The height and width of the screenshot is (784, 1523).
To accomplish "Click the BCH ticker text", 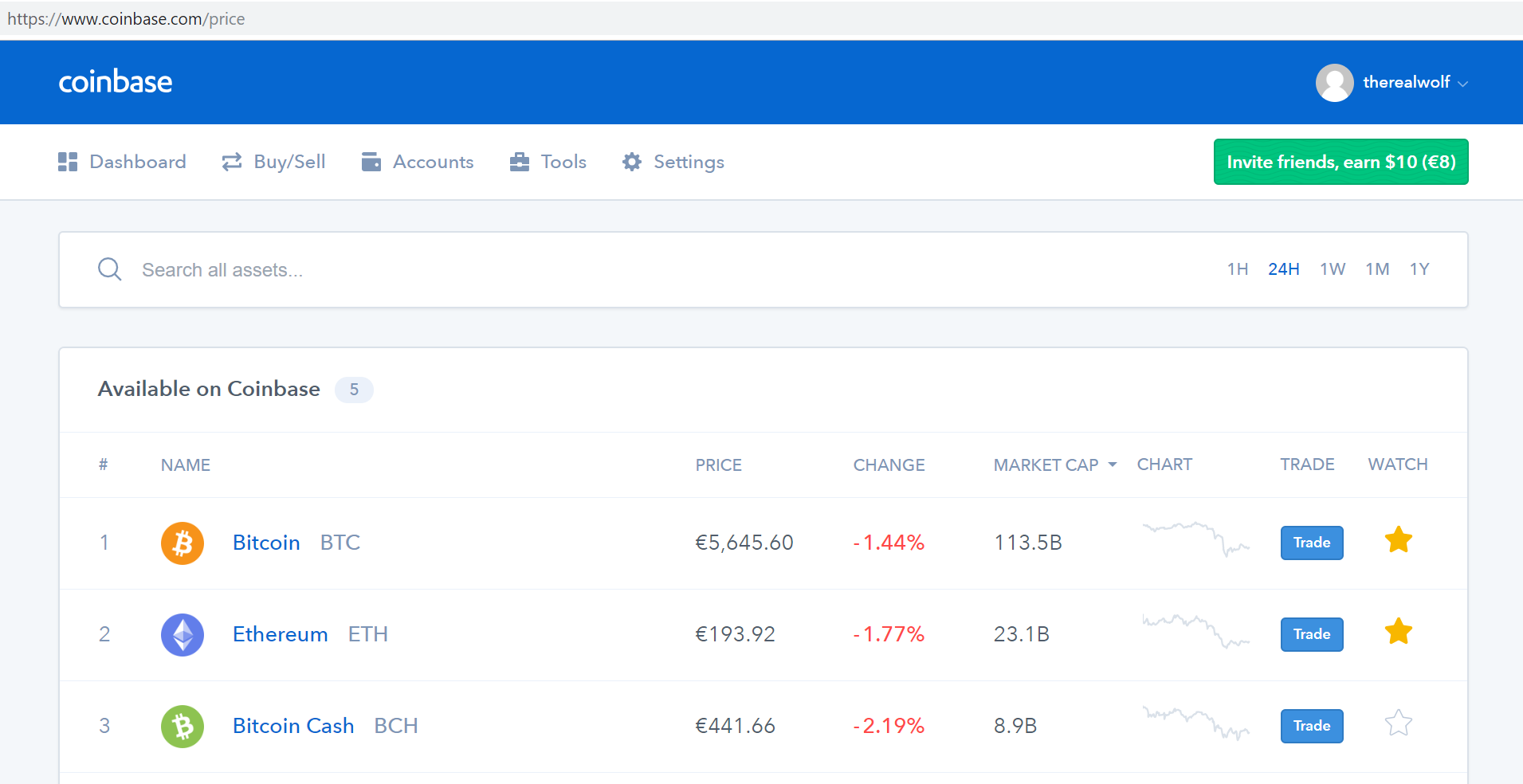I will tap(396, 726).
